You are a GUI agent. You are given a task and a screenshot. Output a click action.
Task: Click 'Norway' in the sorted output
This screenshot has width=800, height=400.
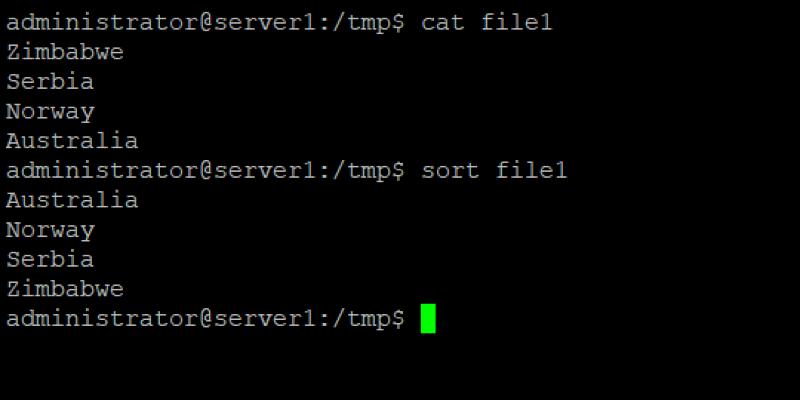point(50,230)
